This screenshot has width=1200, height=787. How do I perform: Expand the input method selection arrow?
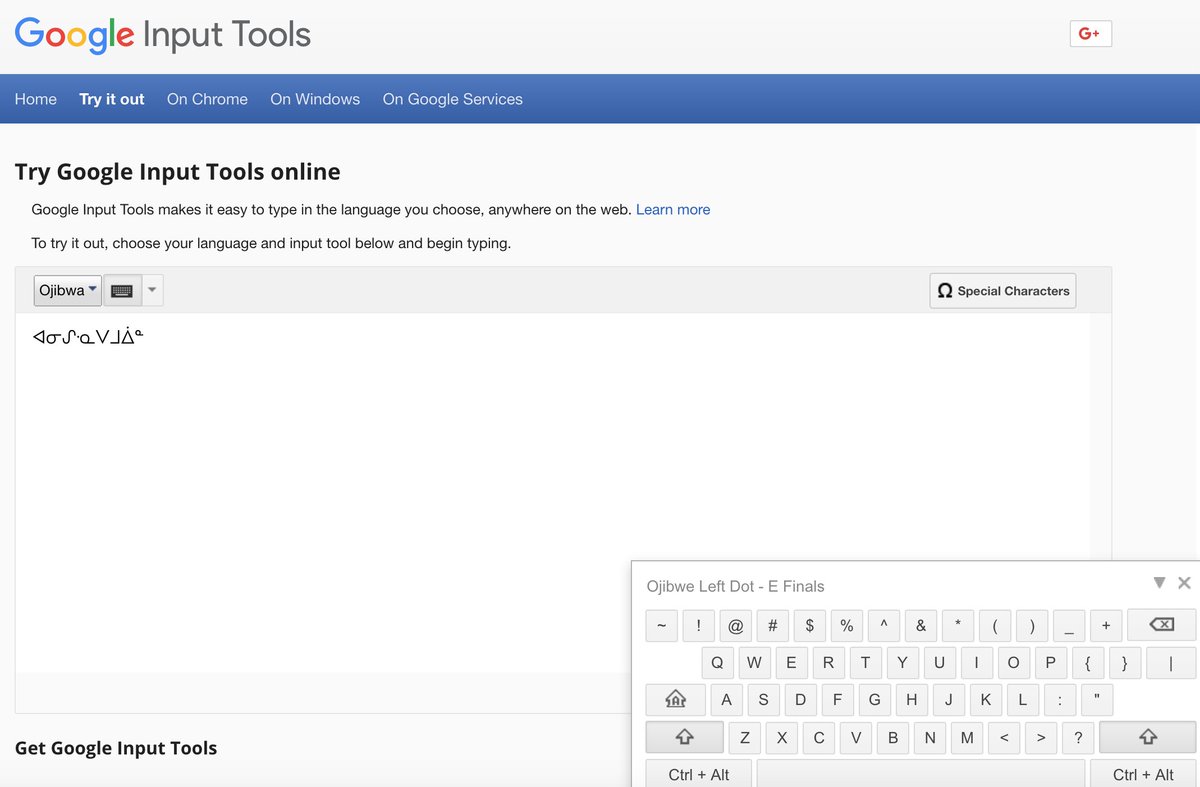click(151, 290)
